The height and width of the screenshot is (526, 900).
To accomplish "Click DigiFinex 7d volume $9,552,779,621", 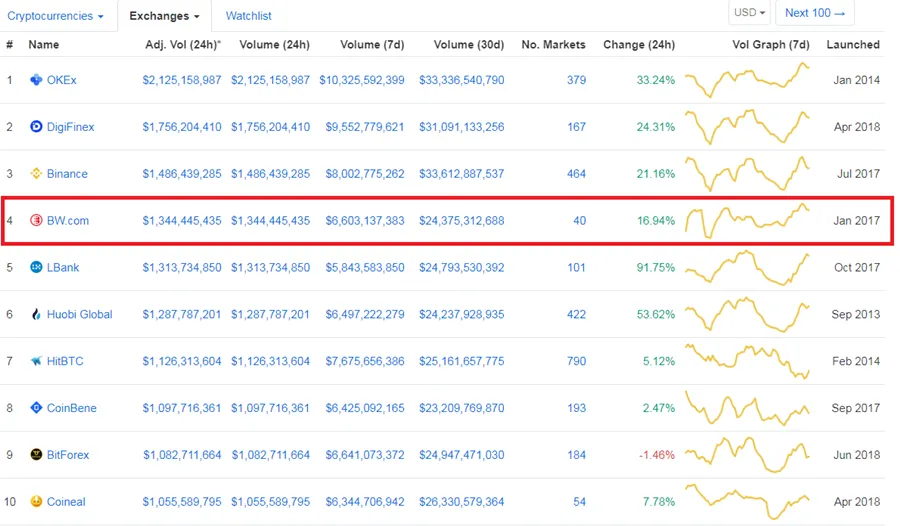I will coord(365,127).
